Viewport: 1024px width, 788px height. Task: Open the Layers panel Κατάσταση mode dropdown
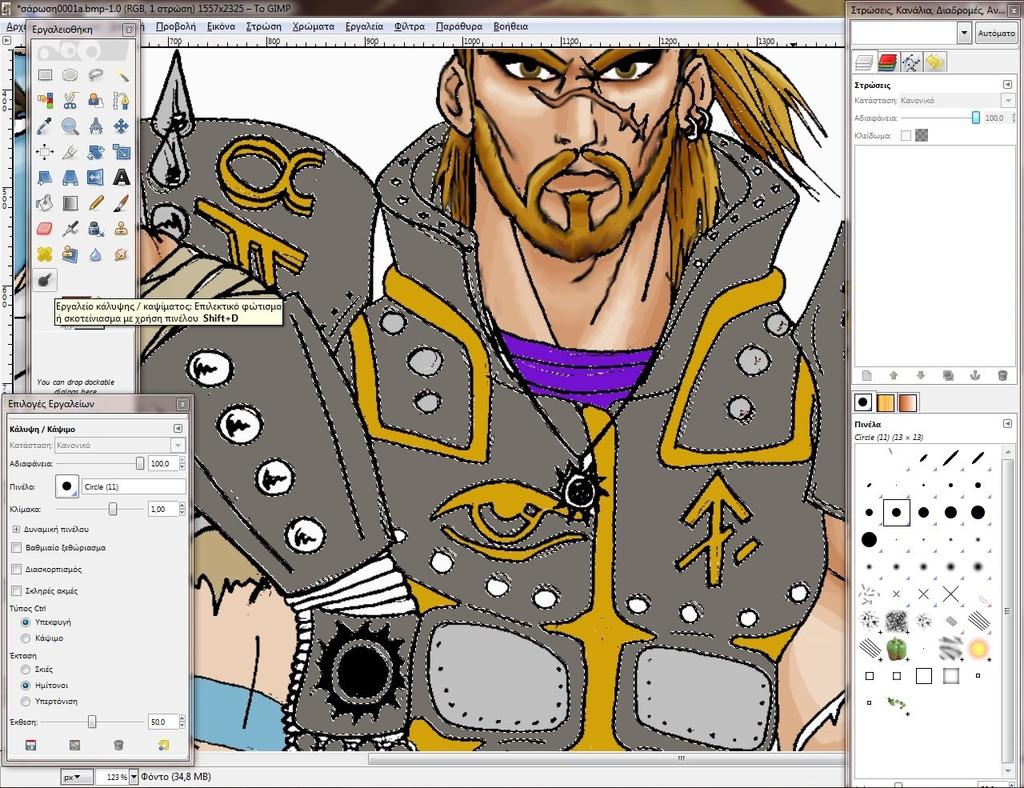coord(957,101)
